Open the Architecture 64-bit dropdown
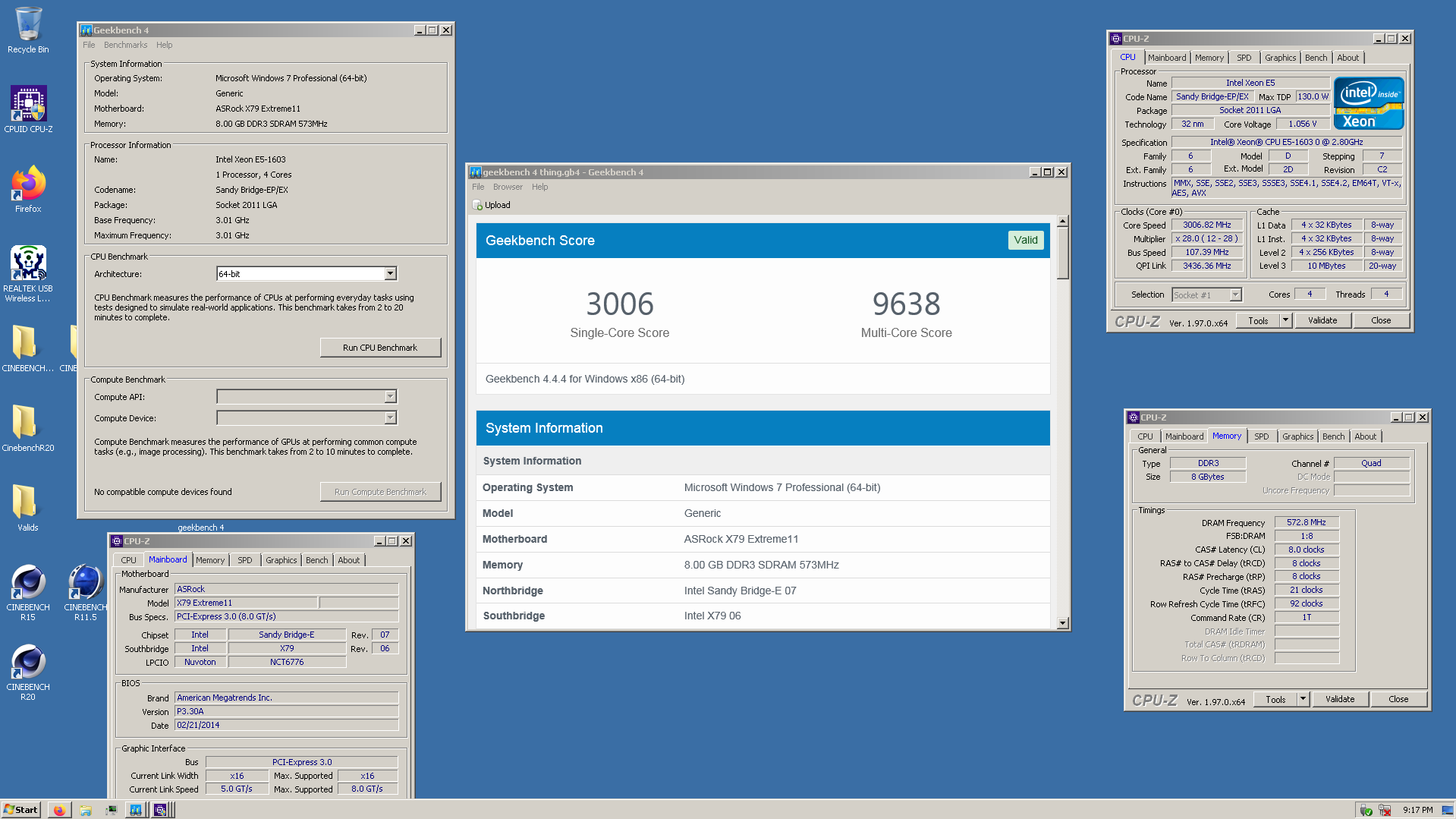Screen dimensions: 1456x819 point(390,273)
